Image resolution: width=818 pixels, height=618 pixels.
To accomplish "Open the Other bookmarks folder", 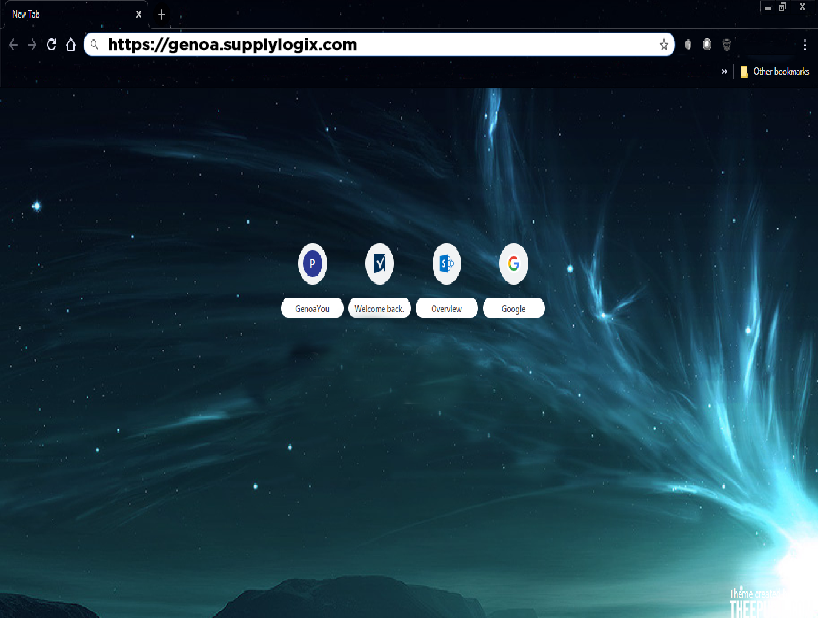I will (774, 72).
